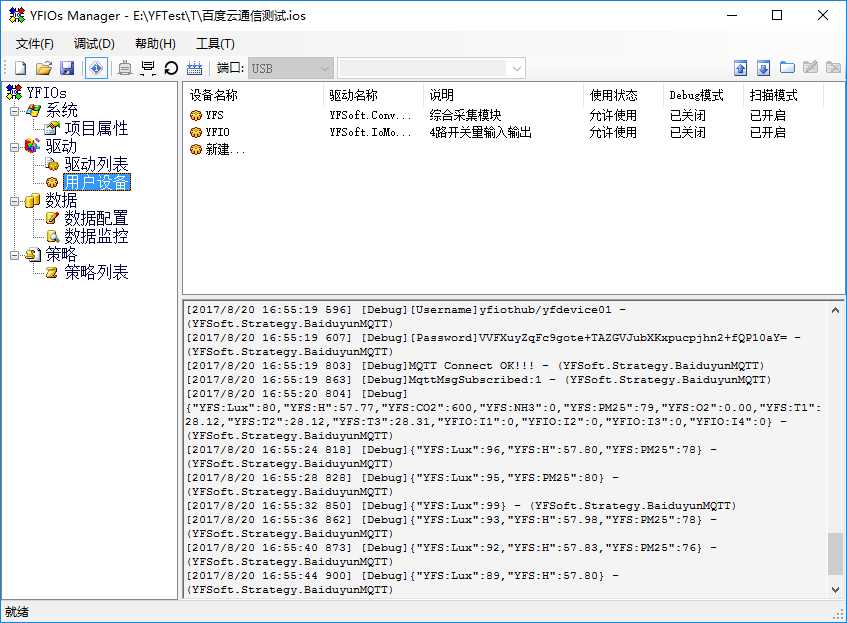847x623 pixels.
Task: Select 驱动 folder in the tree
Action: [x=61, y=146]
